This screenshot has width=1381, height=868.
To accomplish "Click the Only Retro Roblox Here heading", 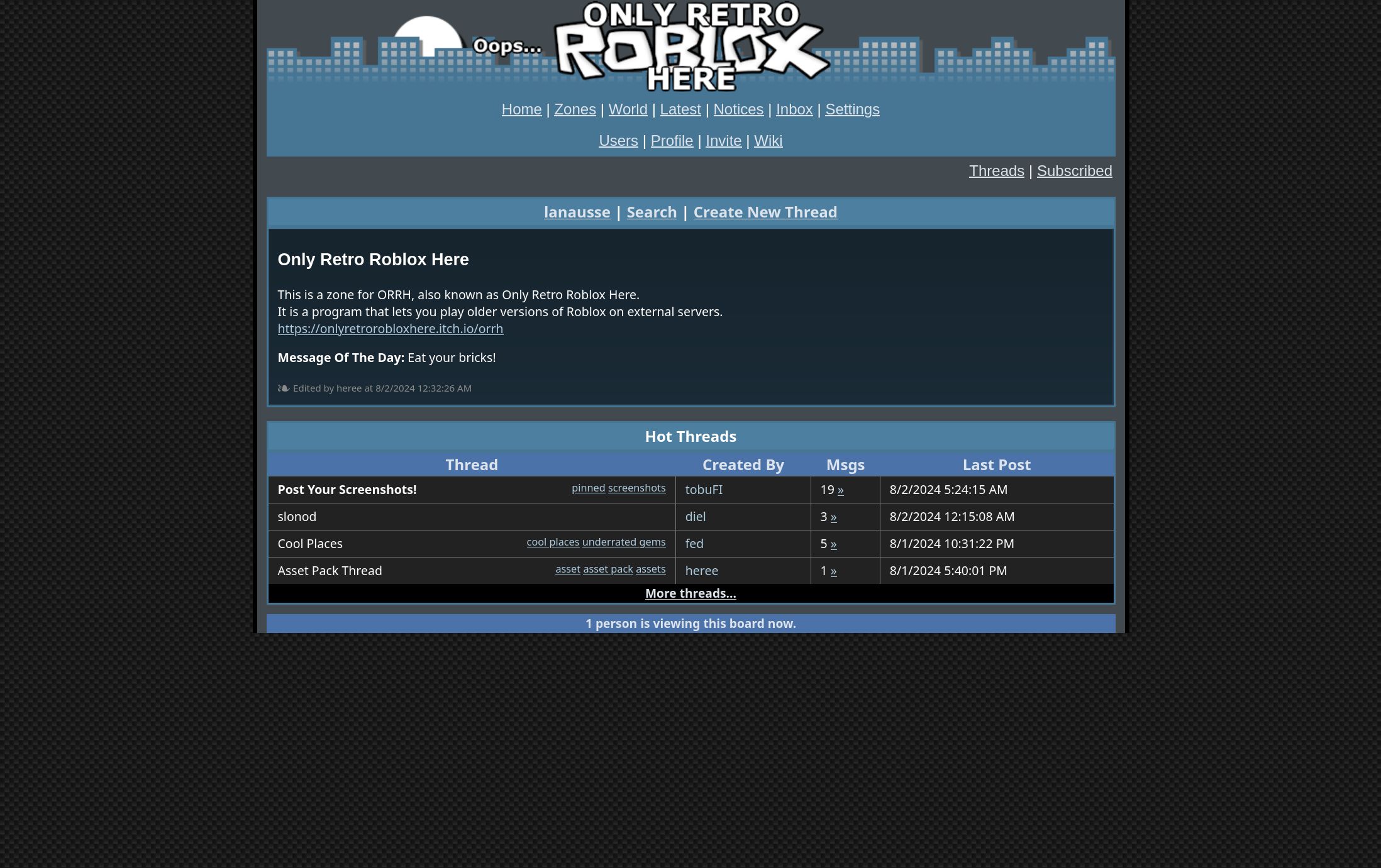I will coord(373,260).
